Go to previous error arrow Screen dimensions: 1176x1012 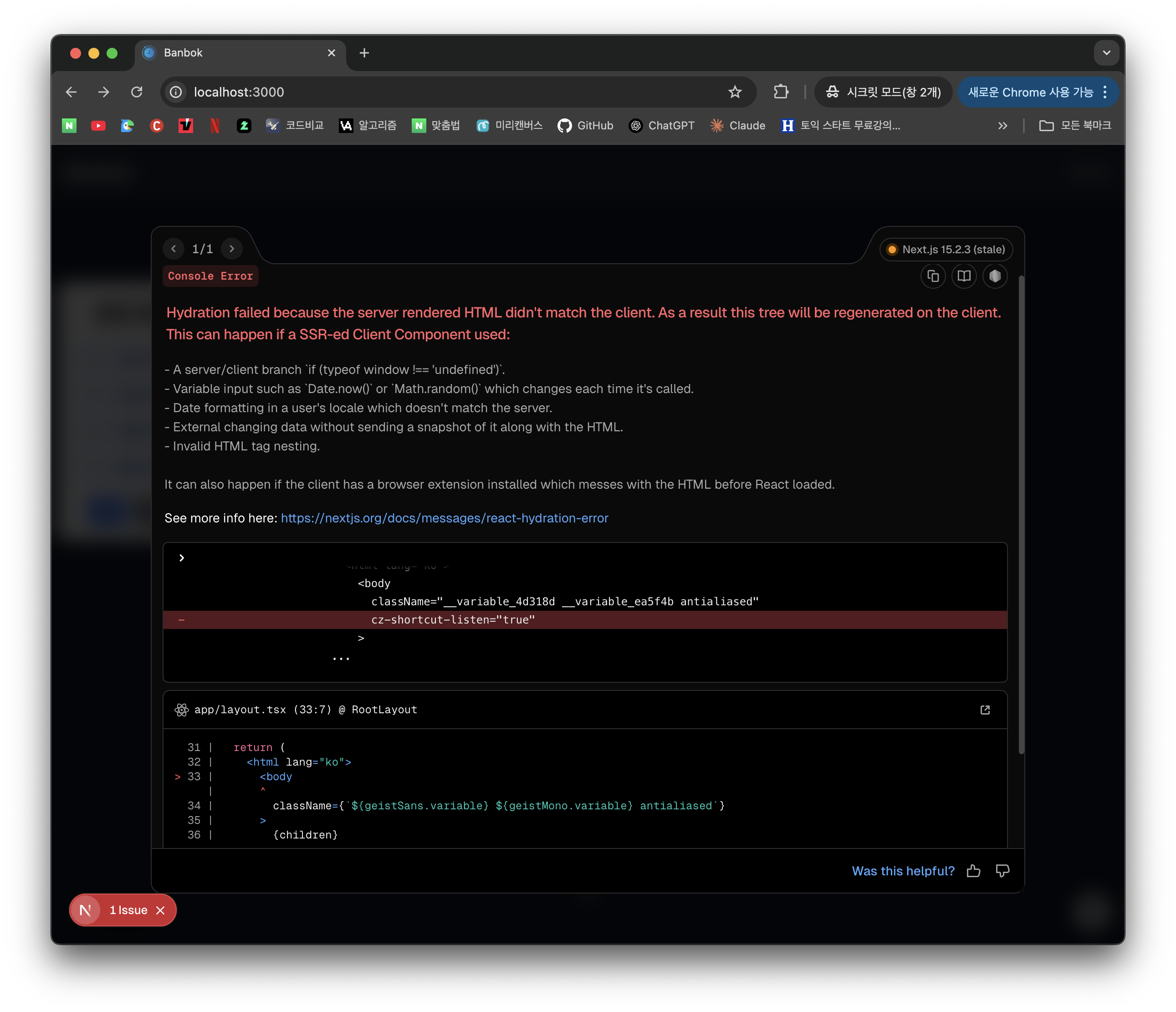click(x=174, y=249)
